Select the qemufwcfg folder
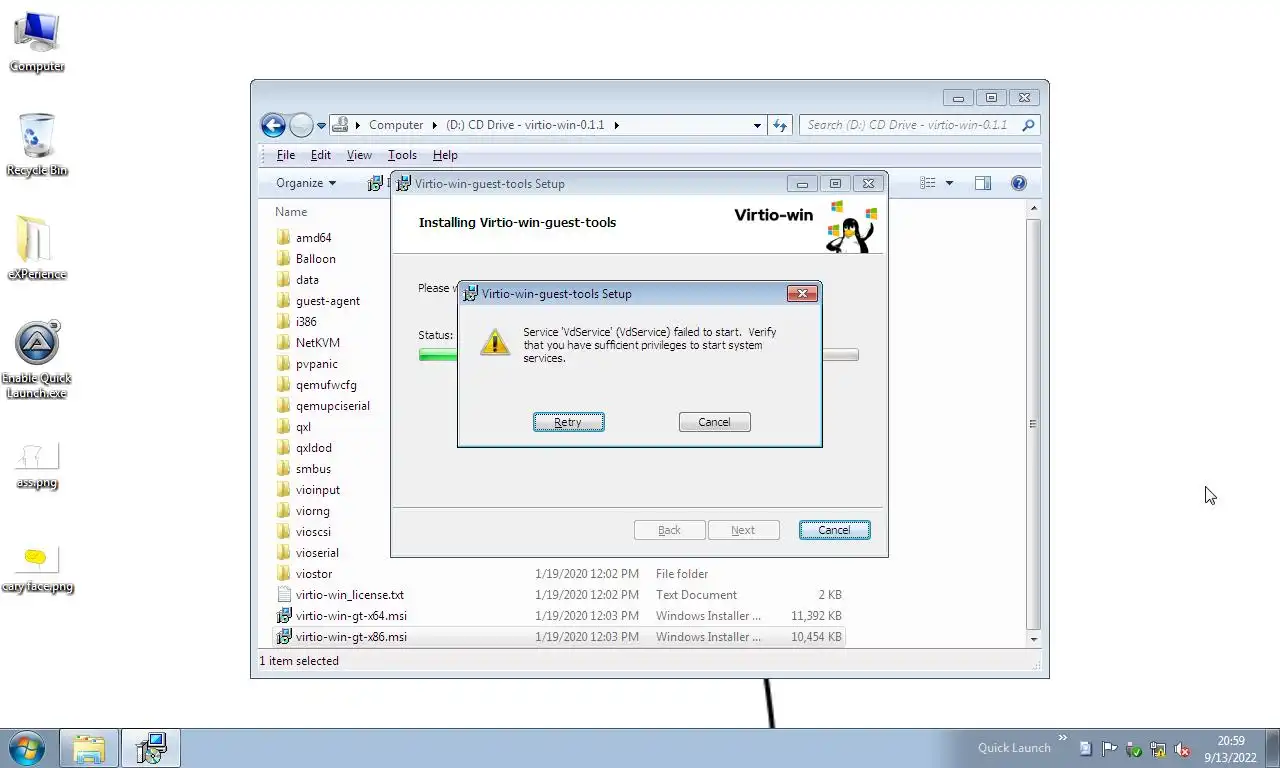 click(x=326, y=385)
